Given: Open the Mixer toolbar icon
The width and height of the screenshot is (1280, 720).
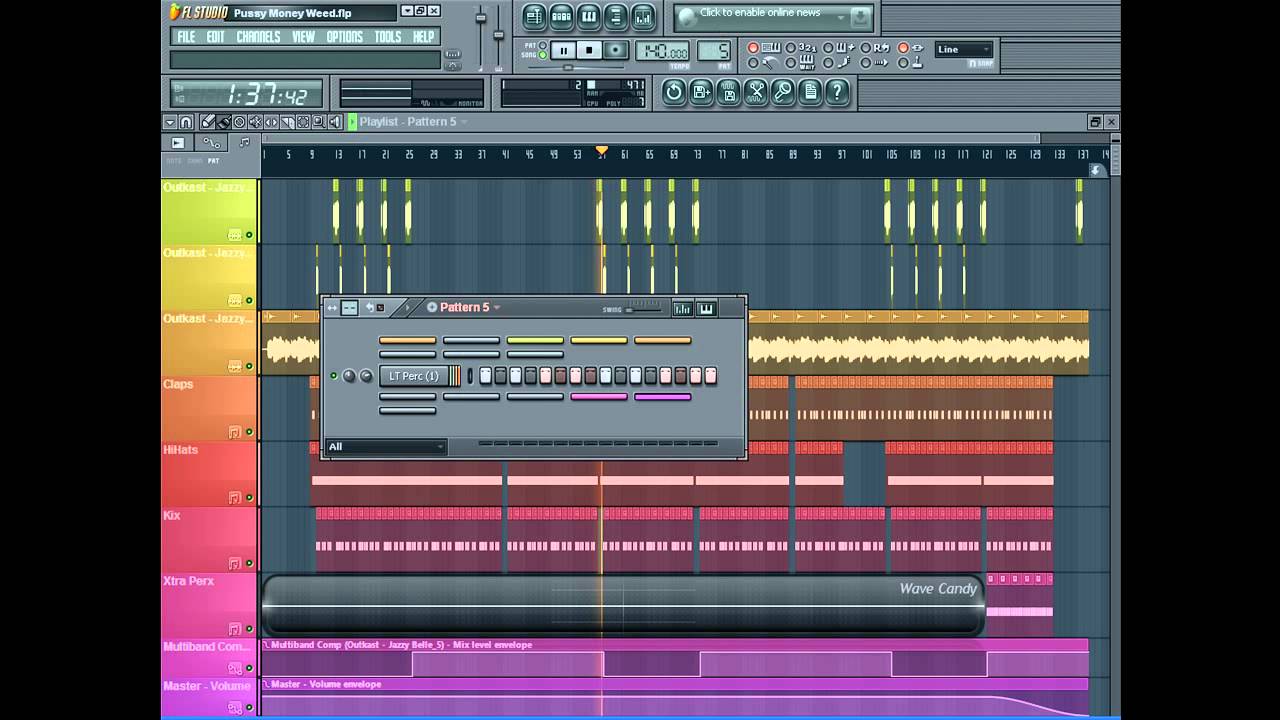Looking at the screenshot, I should (x=643, y=17).
